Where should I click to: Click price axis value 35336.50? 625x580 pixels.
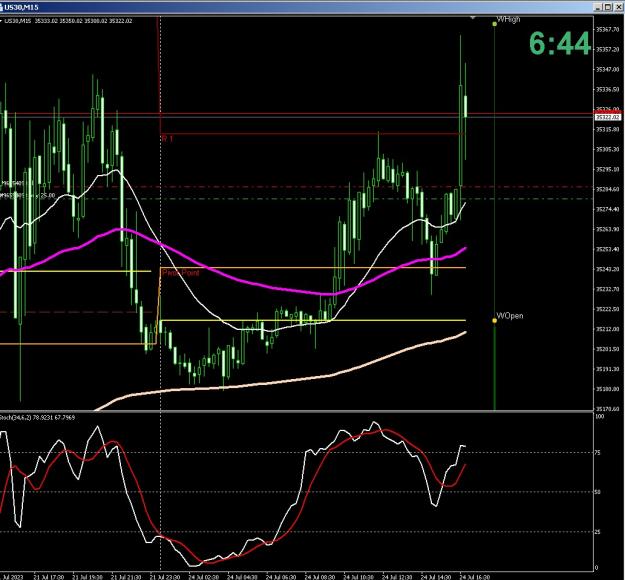point(607,89)
